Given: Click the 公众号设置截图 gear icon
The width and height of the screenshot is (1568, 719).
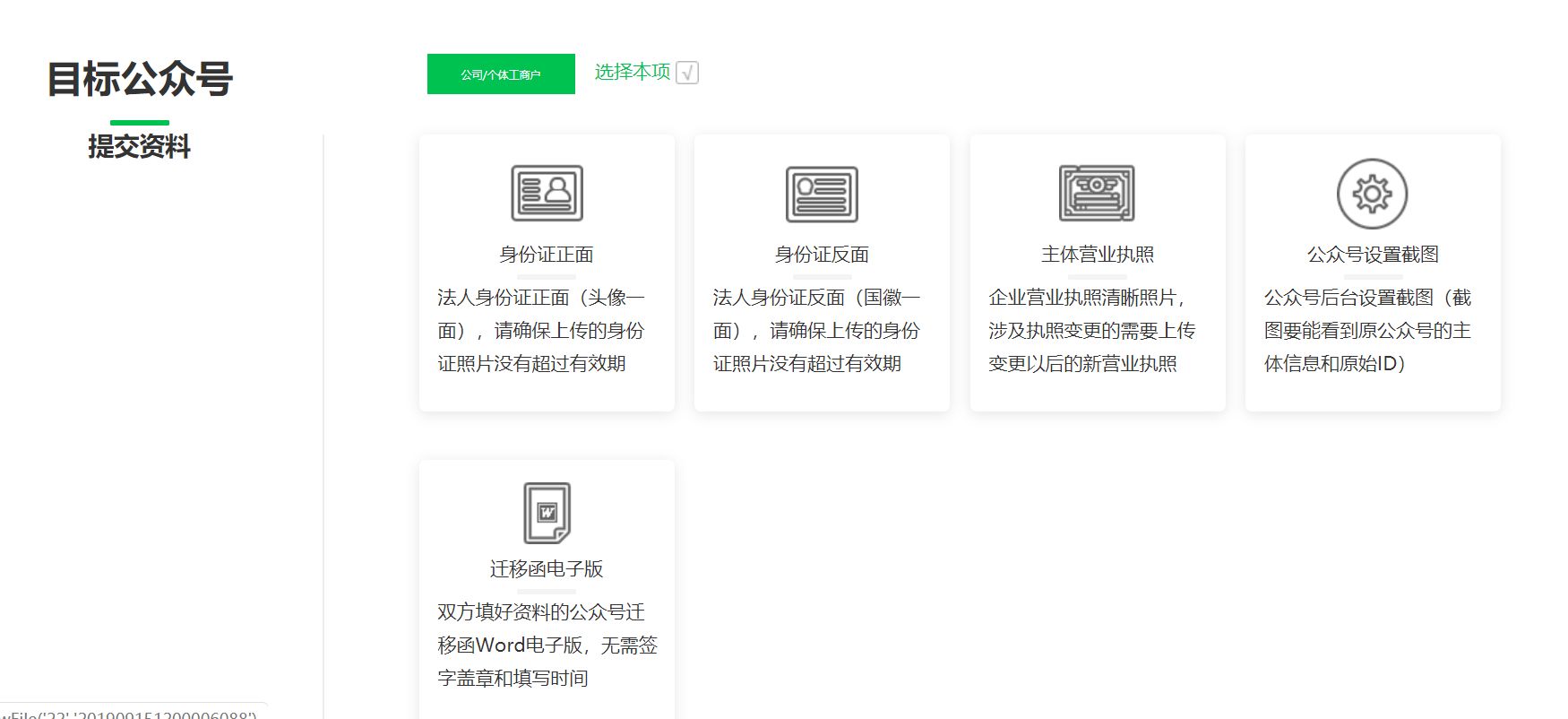Looking at the screenshot, I should [1372, 194].
